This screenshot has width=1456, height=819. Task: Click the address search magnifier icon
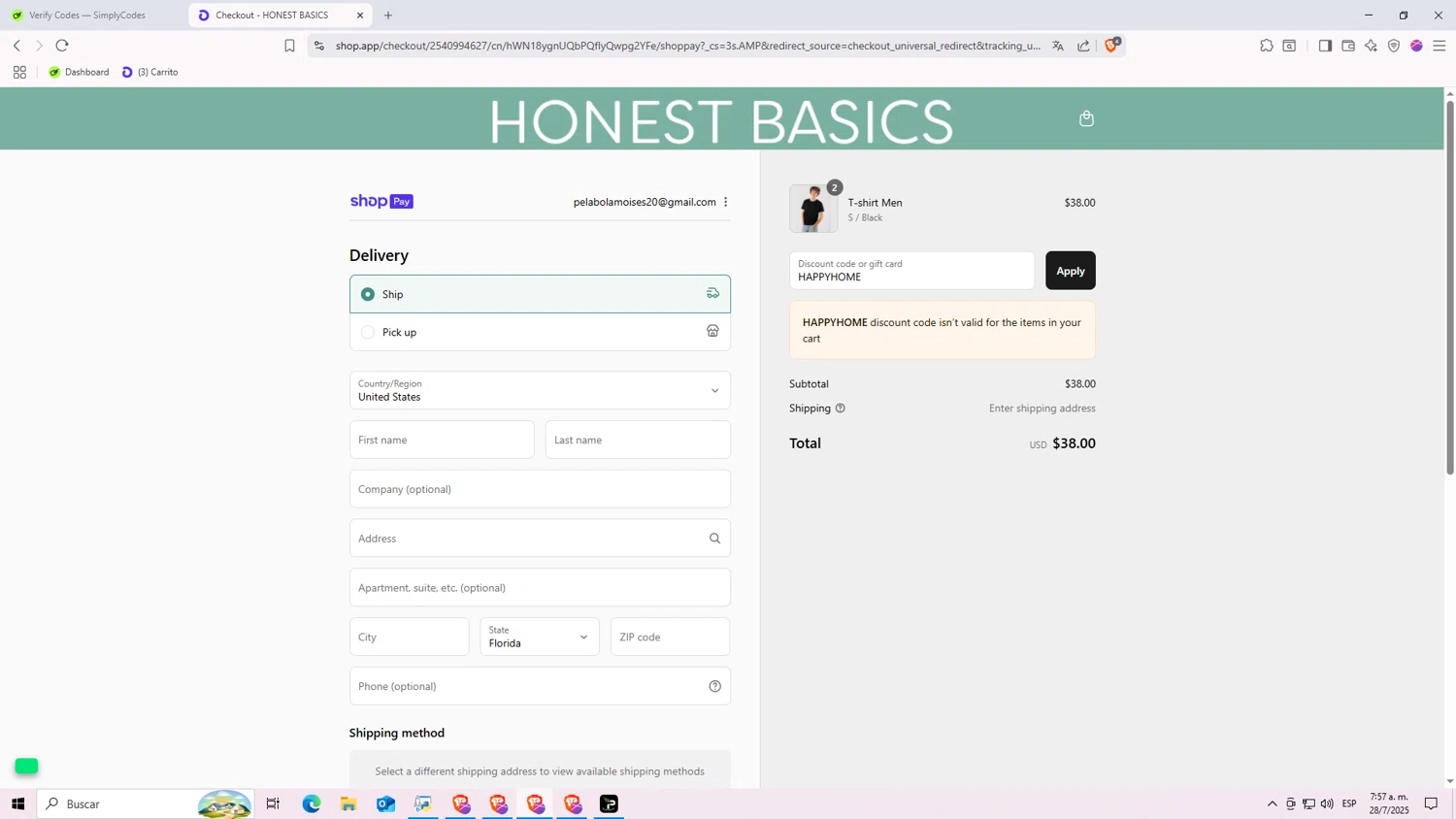coord(714,539)
